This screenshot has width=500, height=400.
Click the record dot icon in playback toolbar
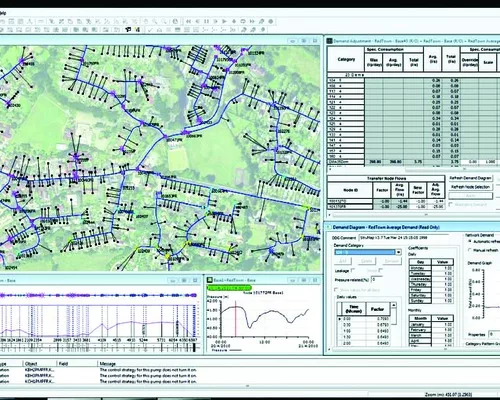234,21
